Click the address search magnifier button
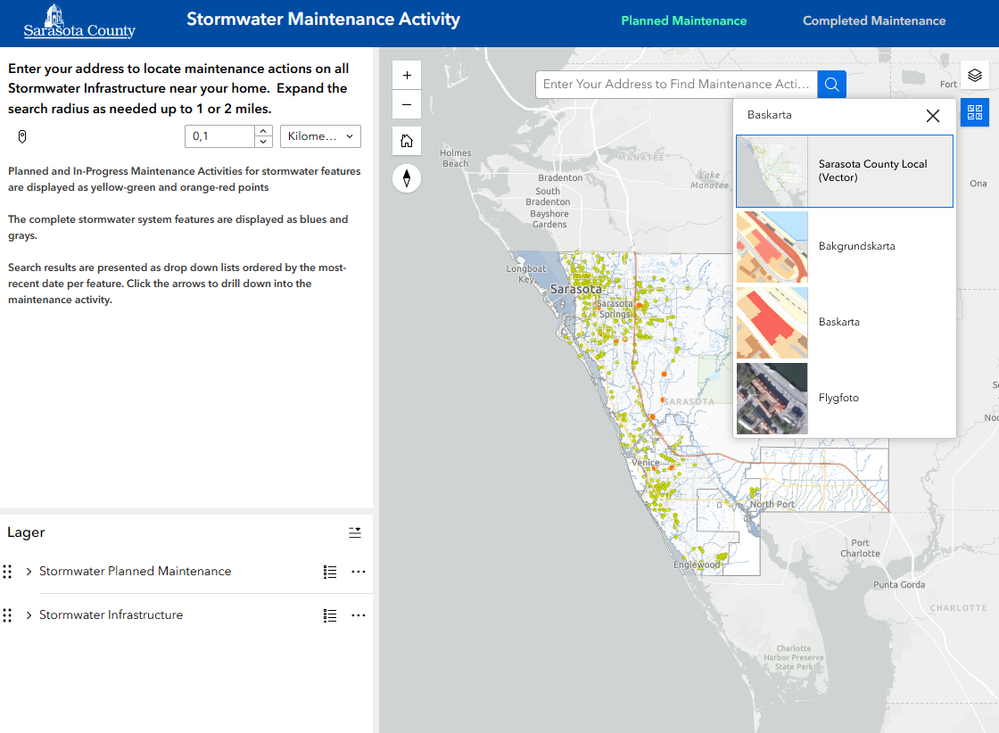999x733 pixels. 832,84
